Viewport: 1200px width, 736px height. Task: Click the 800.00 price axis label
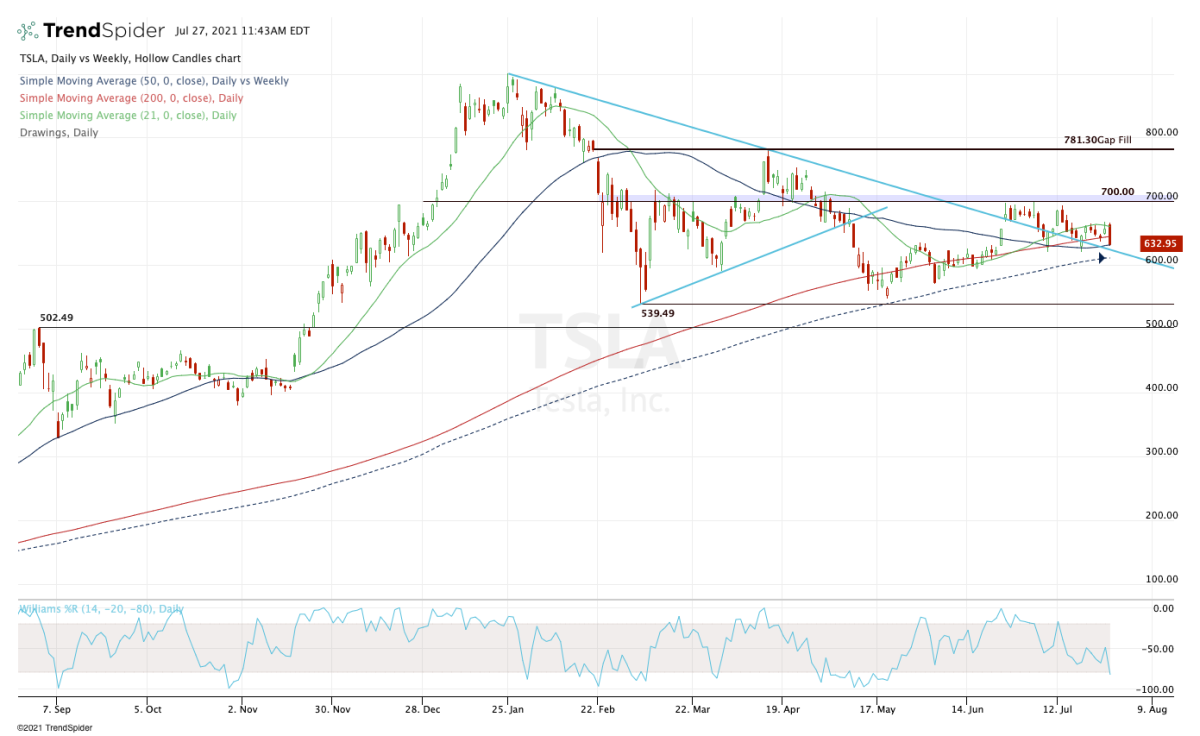coord(1162,133)
